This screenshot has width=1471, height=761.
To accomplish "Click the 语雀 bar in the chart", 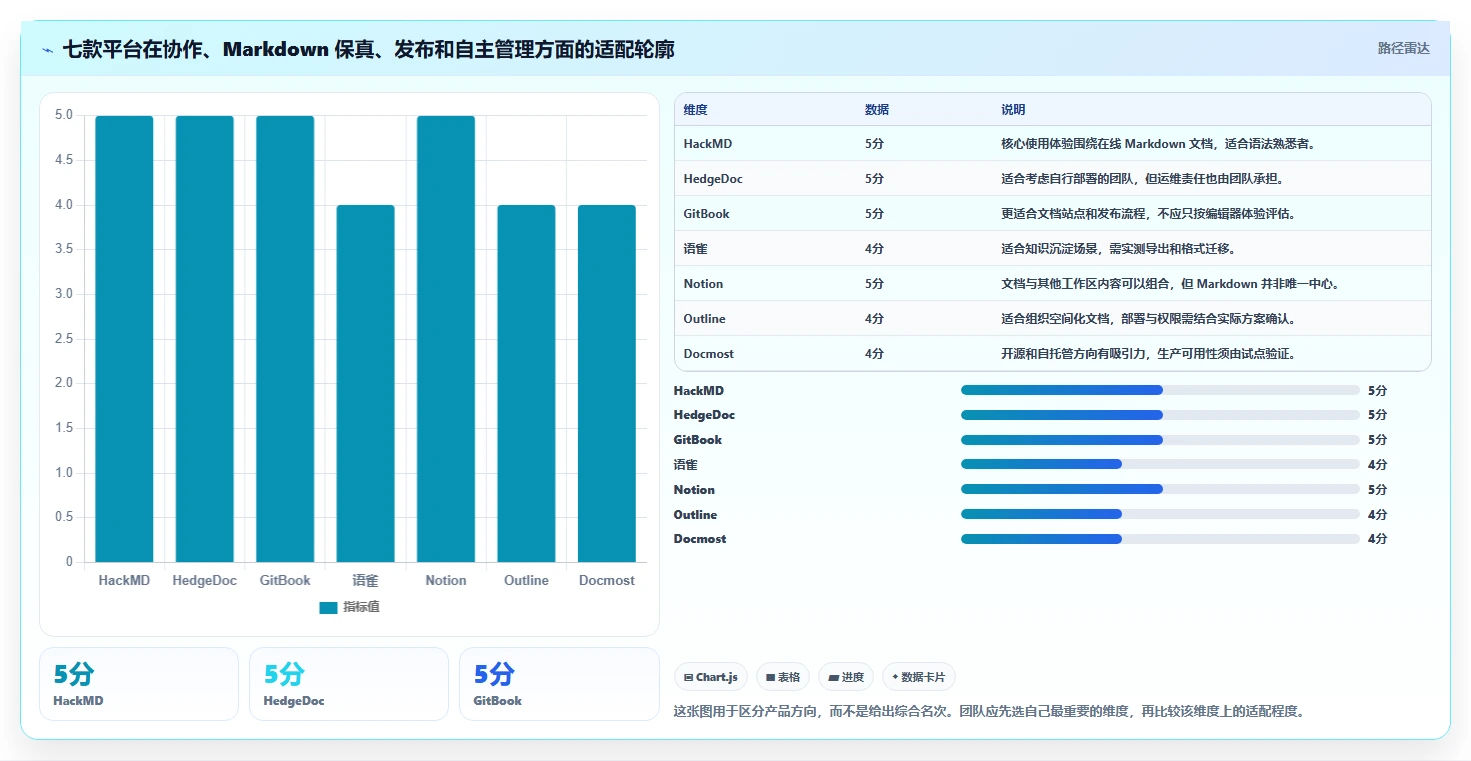I will (x=365, y=383).
